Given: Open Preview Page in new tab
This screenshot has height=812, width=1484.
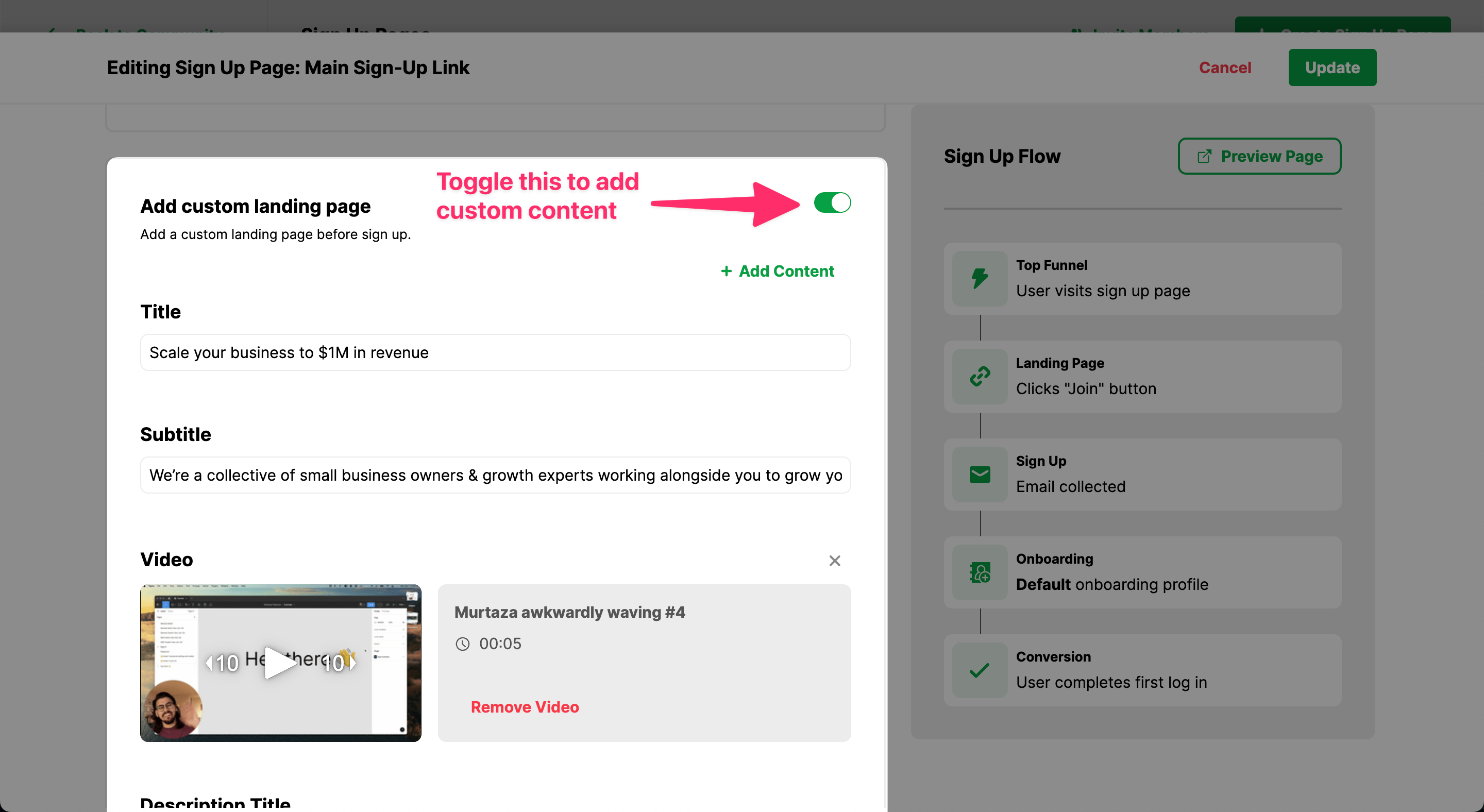Looking at the screenshot, I should pyautogui.click(x=1259, y=156).
